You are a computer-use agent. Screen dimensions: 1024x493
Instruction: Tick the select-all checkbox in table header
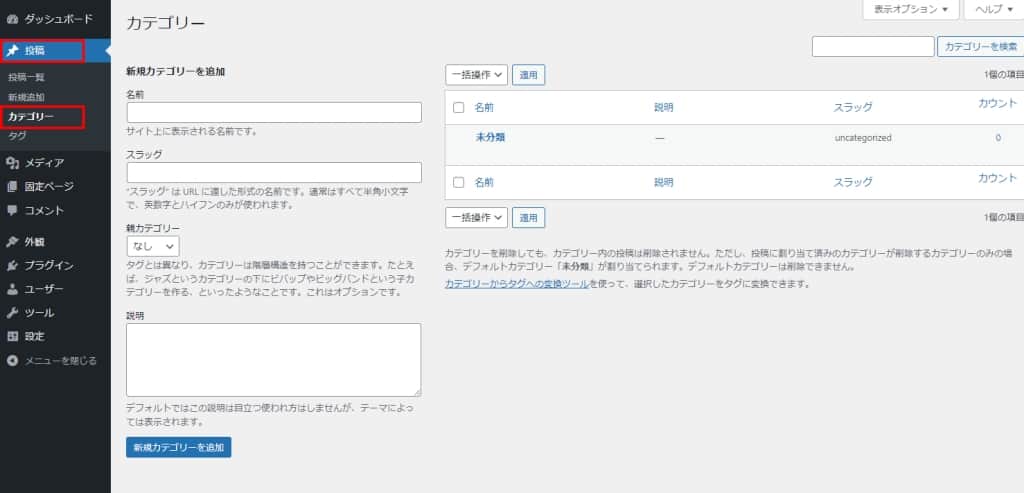459,107
